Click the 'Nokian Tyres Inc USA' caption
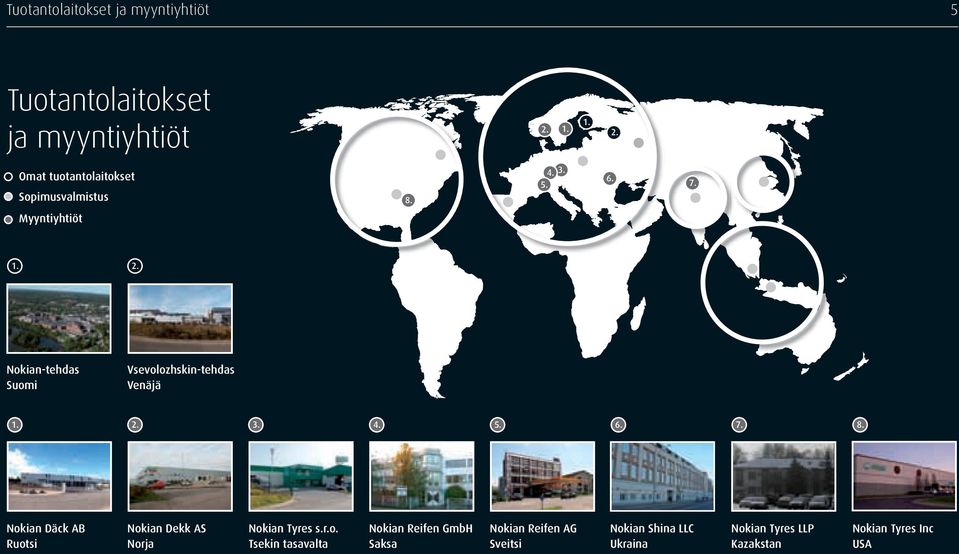The image size is (959, 554). click(893, 536)
